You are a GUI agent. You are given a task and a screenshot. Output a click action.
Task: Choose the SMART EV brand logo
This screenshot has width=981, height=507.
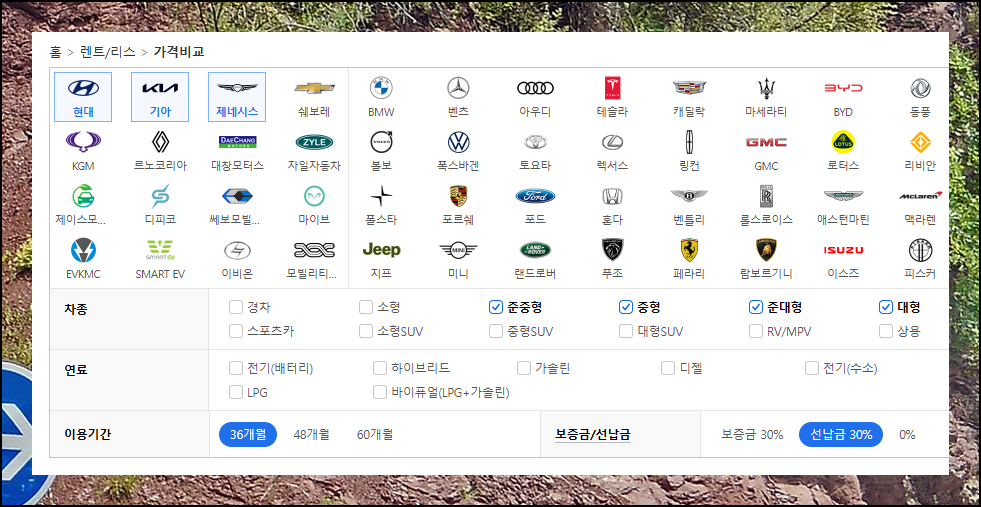160,250
